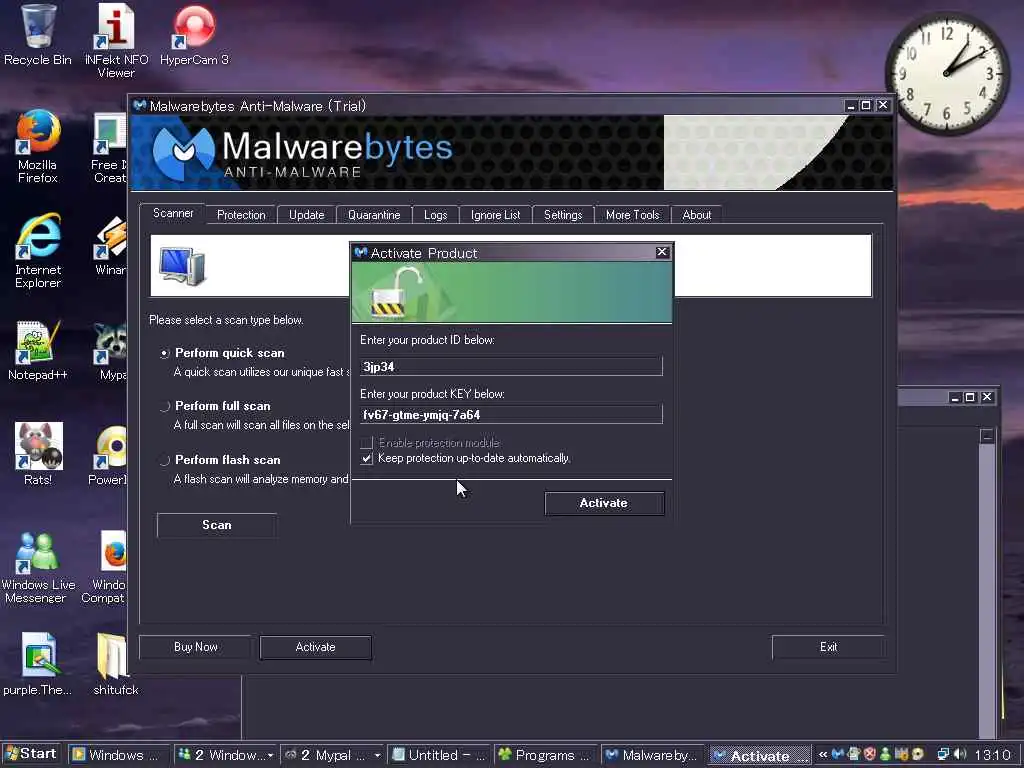Click the product KEY input field
The image size is (1024, 768).
click(511, 415)
